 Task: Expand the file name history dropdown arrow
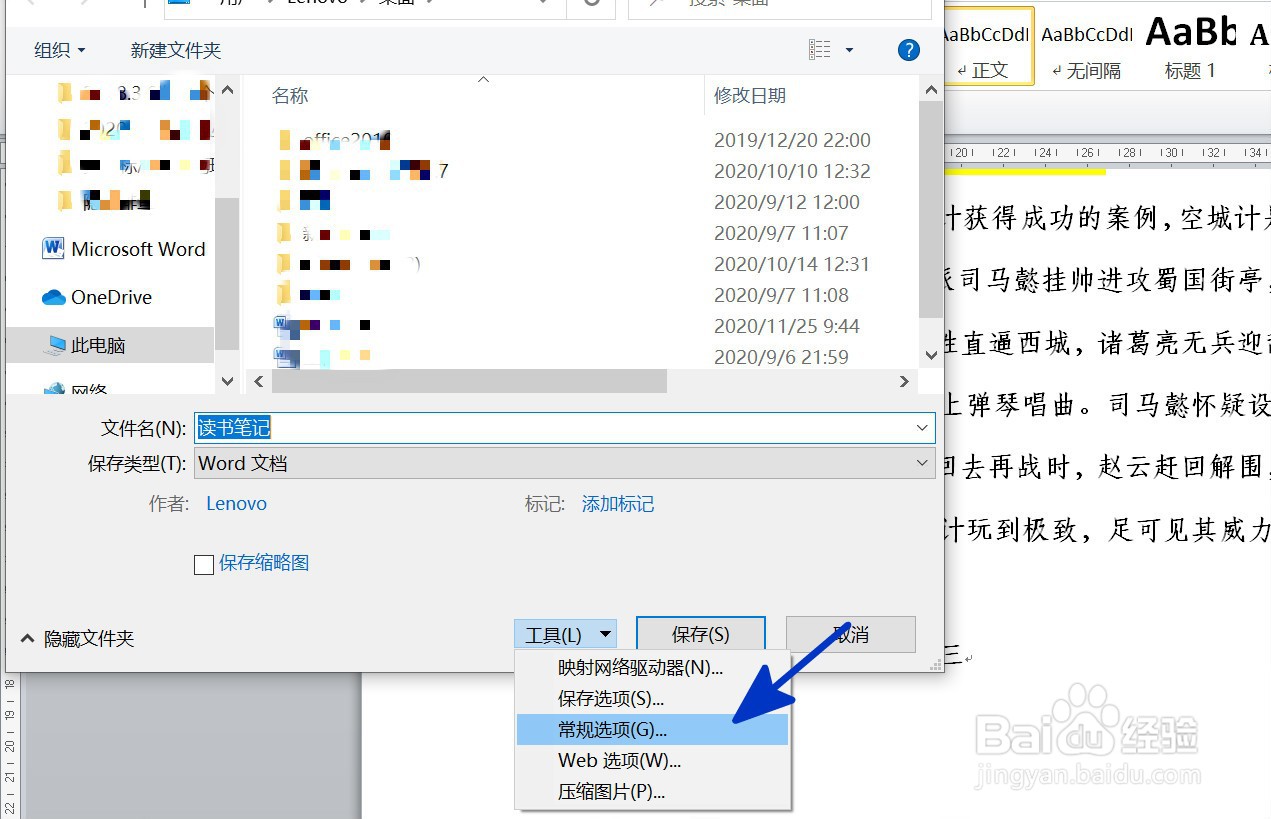(x=922, y=428)
